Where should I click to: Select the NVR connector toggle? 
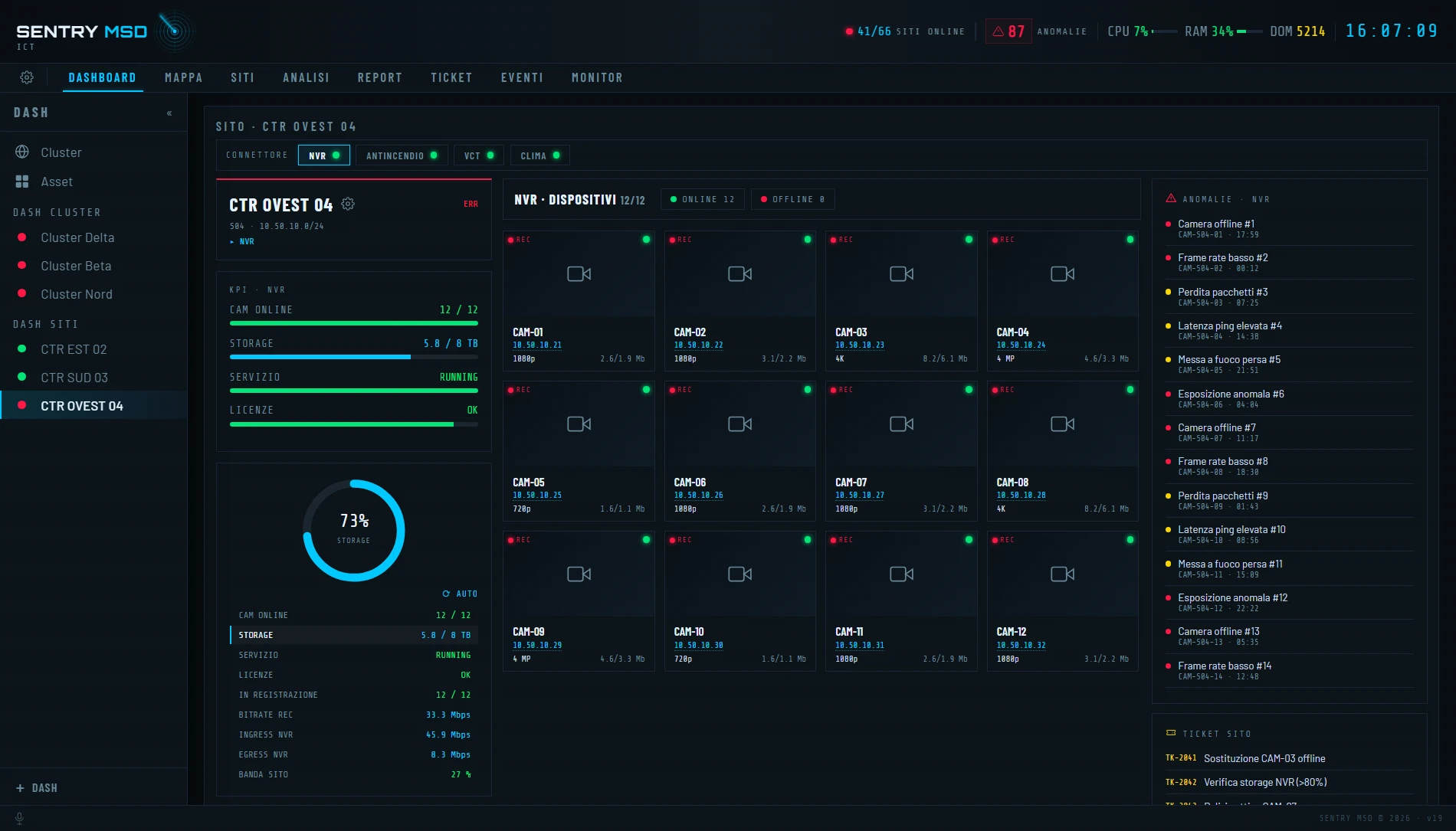pos(324,155)
